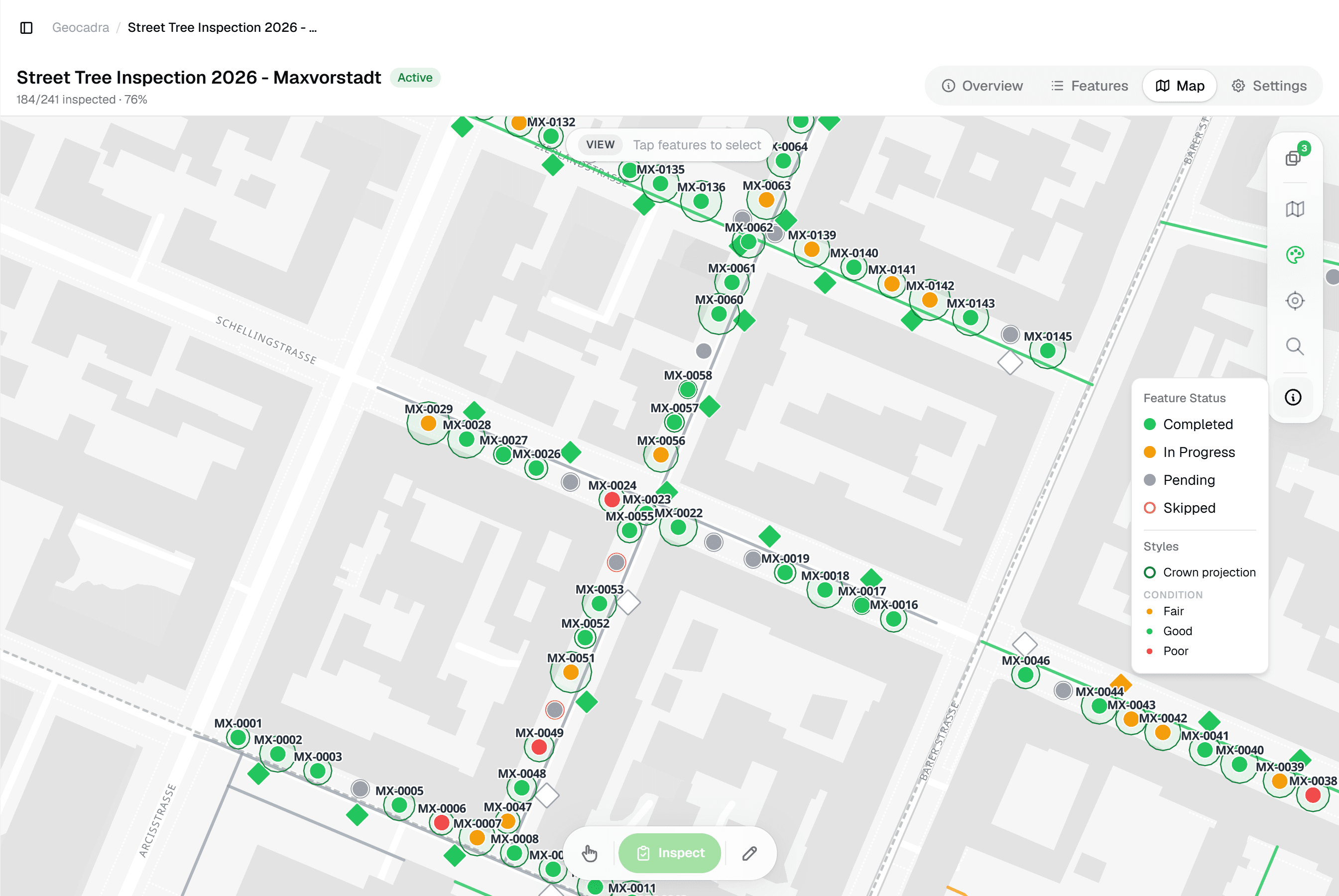Select tree marker MX-0063
1339x896 pixels.
[x=766, y=200]
